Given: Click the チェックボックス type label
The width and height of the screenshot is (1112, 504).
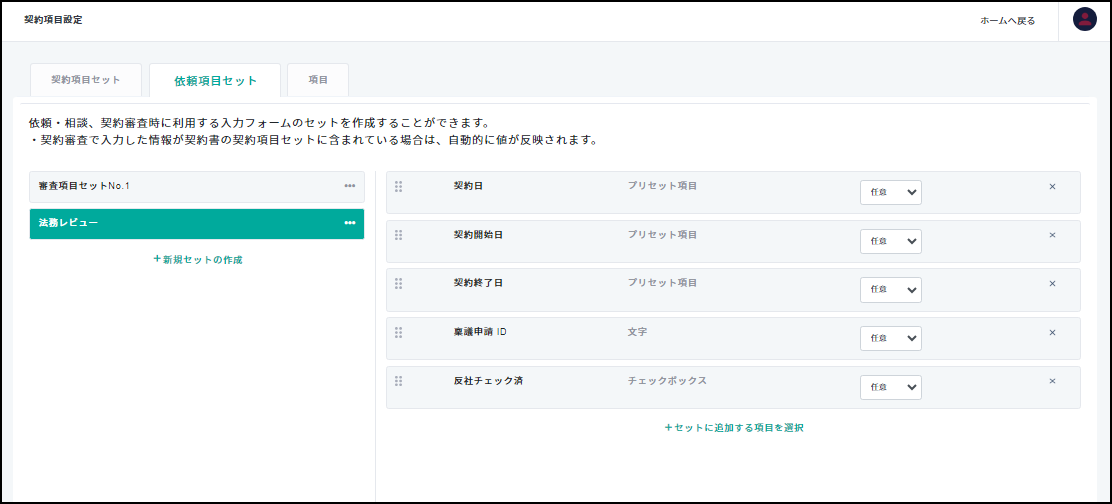Looking at the screenshot, I should coord(667,381).
